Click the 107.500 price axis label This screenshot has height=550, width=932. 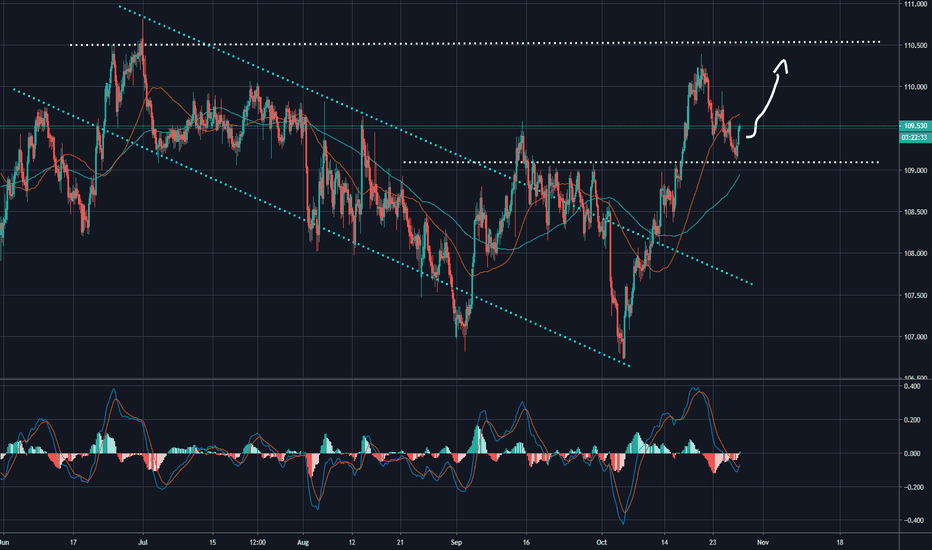click(915, 296)
